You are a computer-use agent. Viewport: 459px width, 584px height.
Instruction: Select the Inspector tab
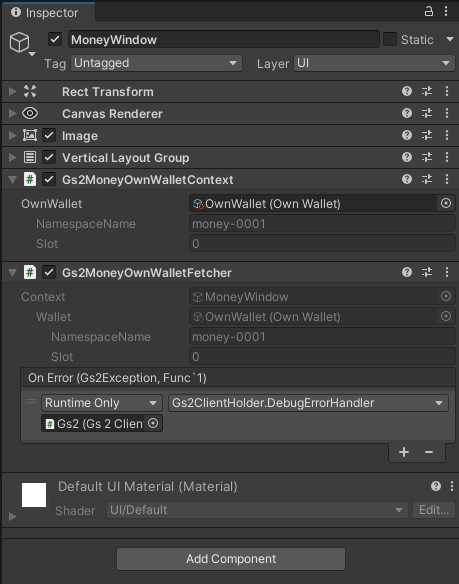click(x=48, y=12)
